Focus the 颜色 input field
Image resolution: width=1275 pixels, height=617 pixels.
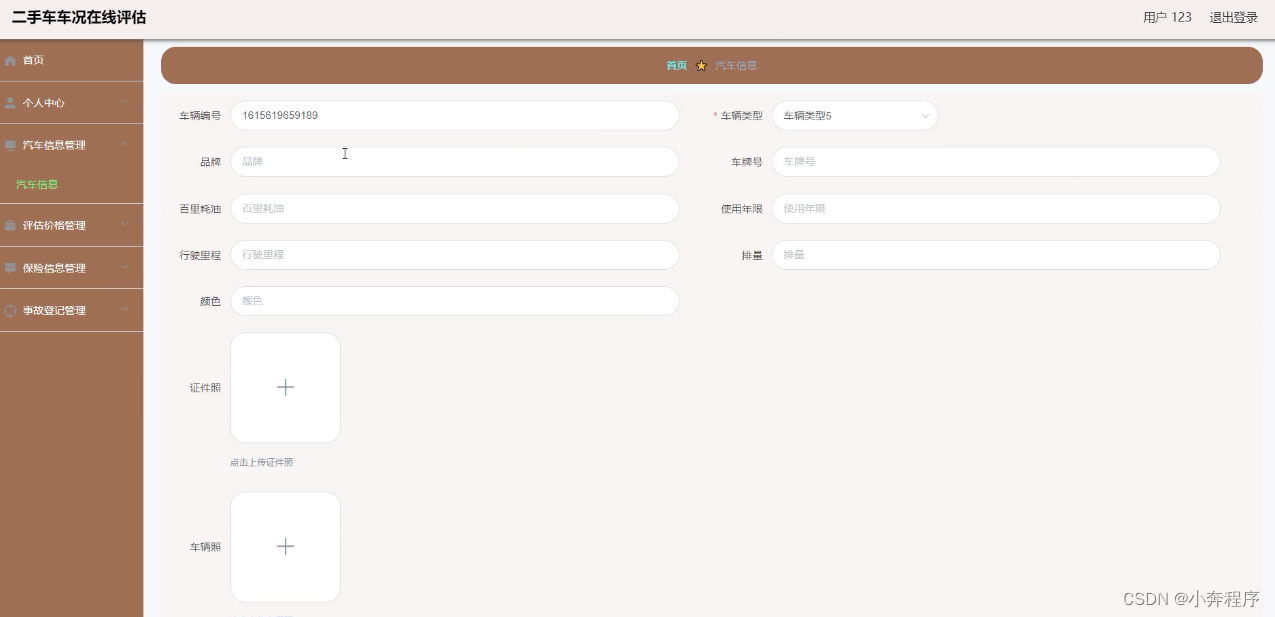(455, 301)
